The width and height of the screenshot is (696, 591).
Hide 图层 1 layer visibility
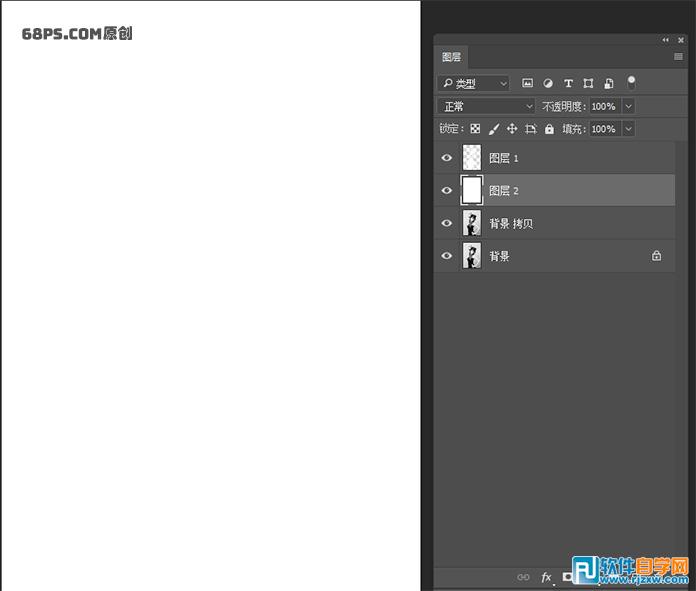tap(447, 158)
